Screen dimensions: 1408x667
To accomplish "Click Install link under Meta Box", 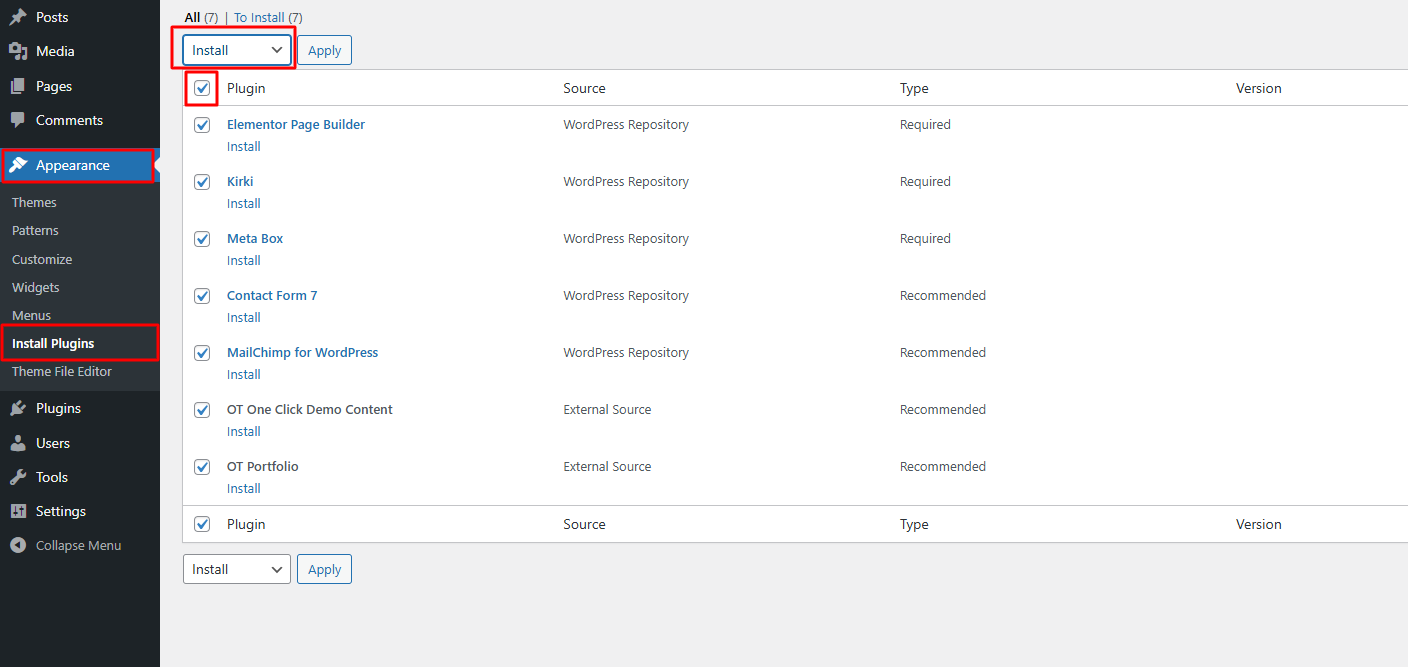I will tap(243, 260).
